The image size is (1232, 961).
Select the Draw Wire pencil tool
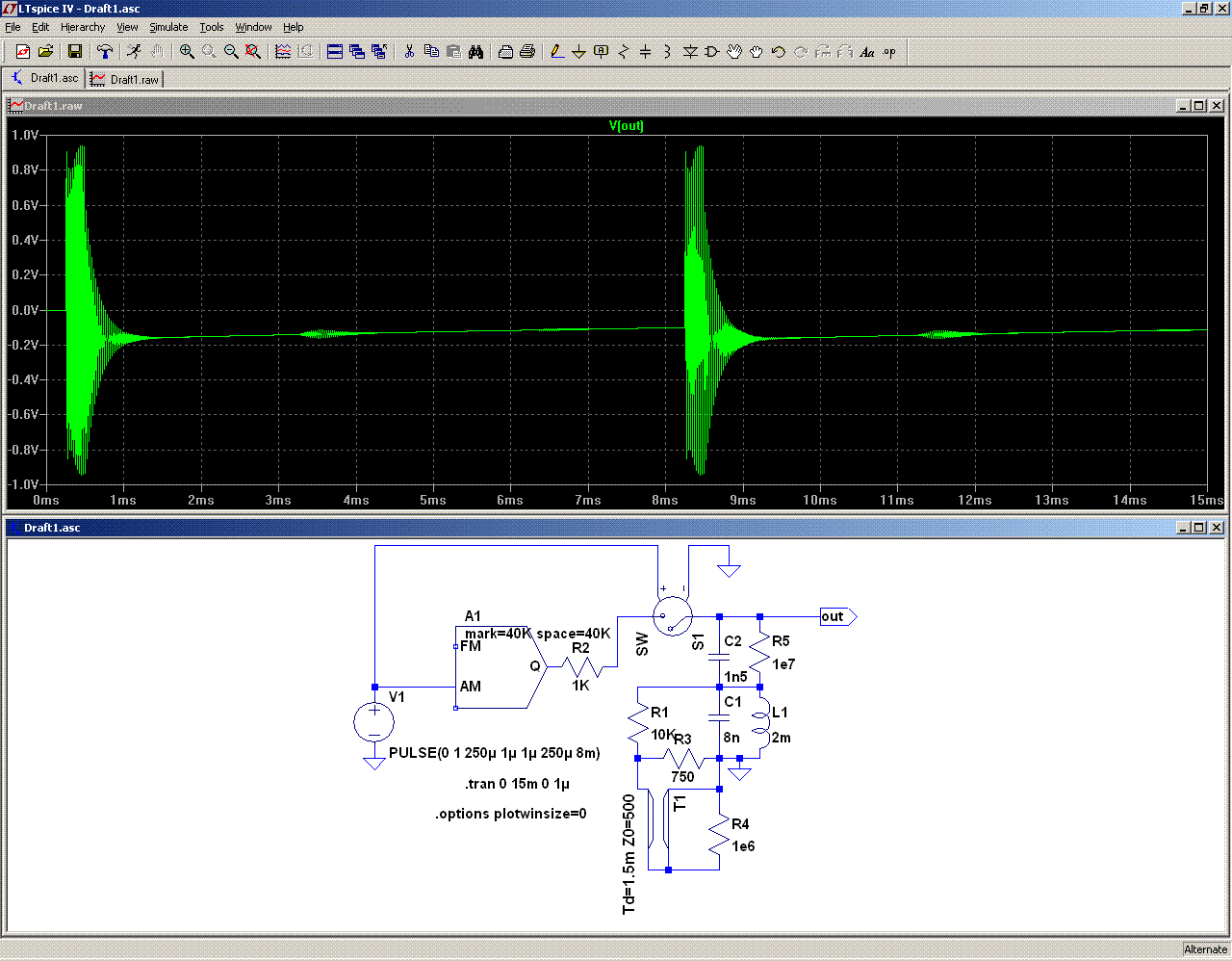(556, 52)
